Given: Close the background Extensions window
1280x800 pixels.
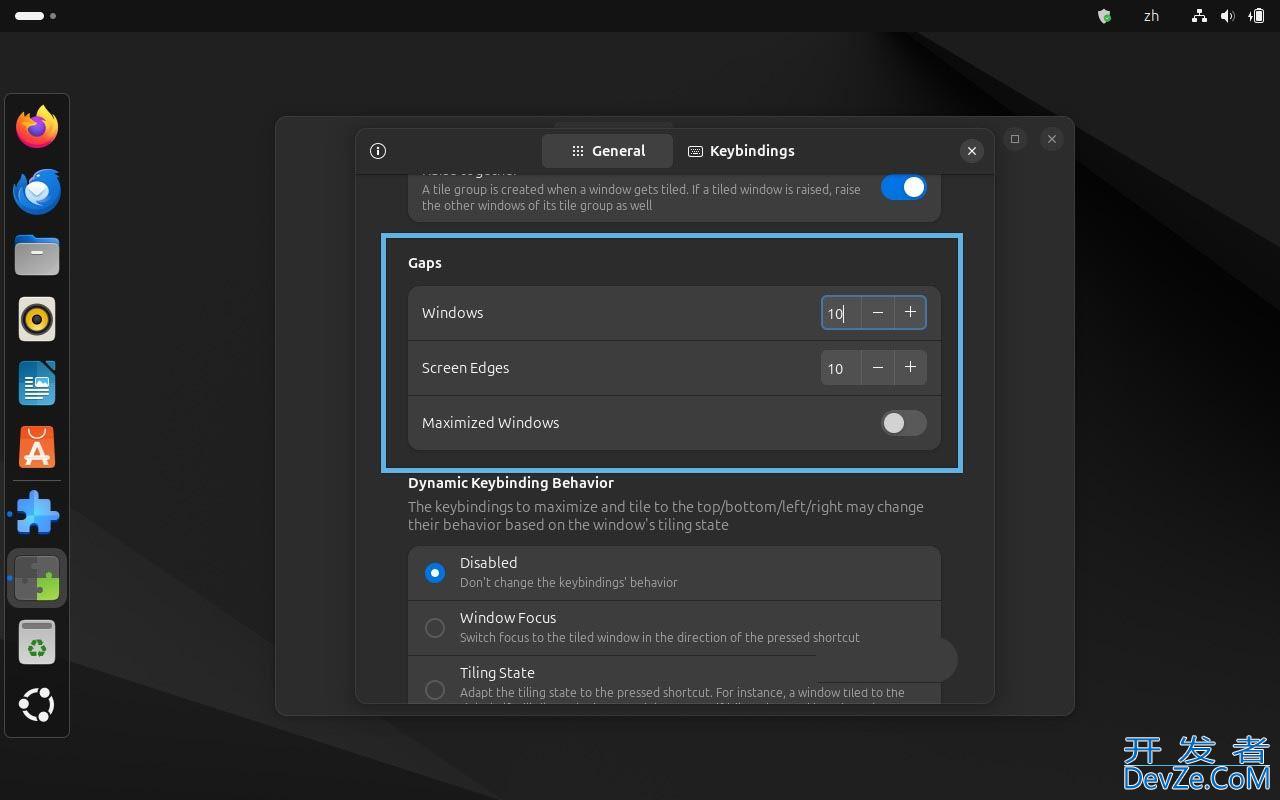Looking at the screenshot, I should tap(1051, 139).
